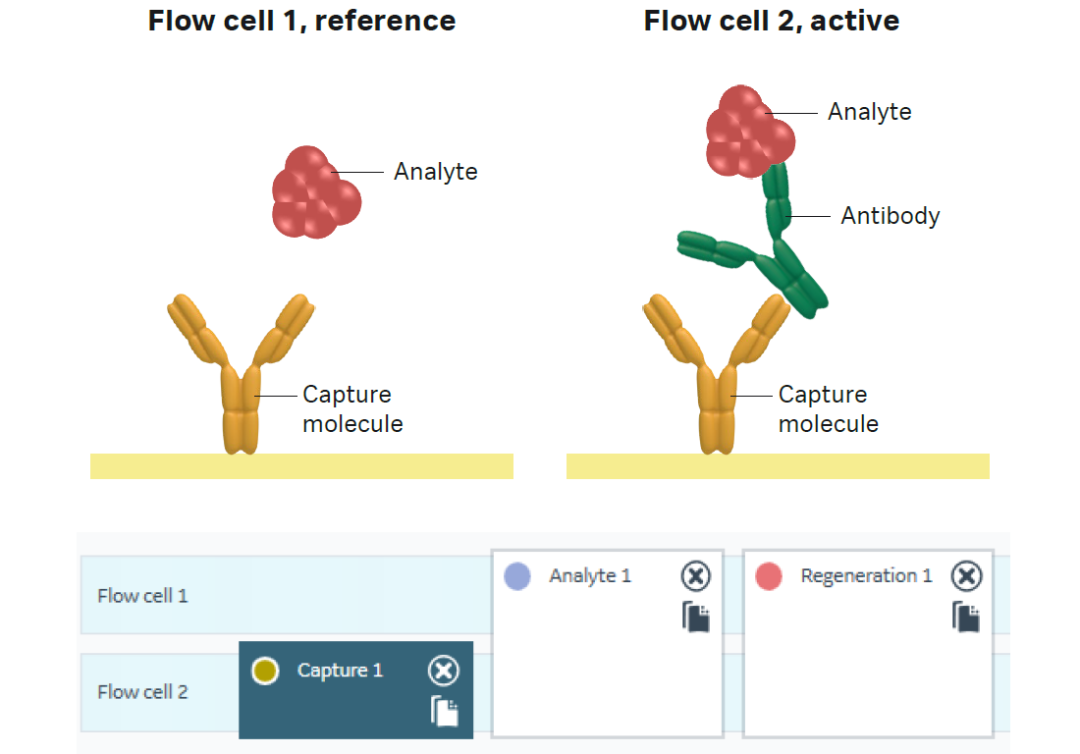Remove the Capture 1 step
Image resolution: width=1080 pixels, height=754 pixels.
[443, 671]
